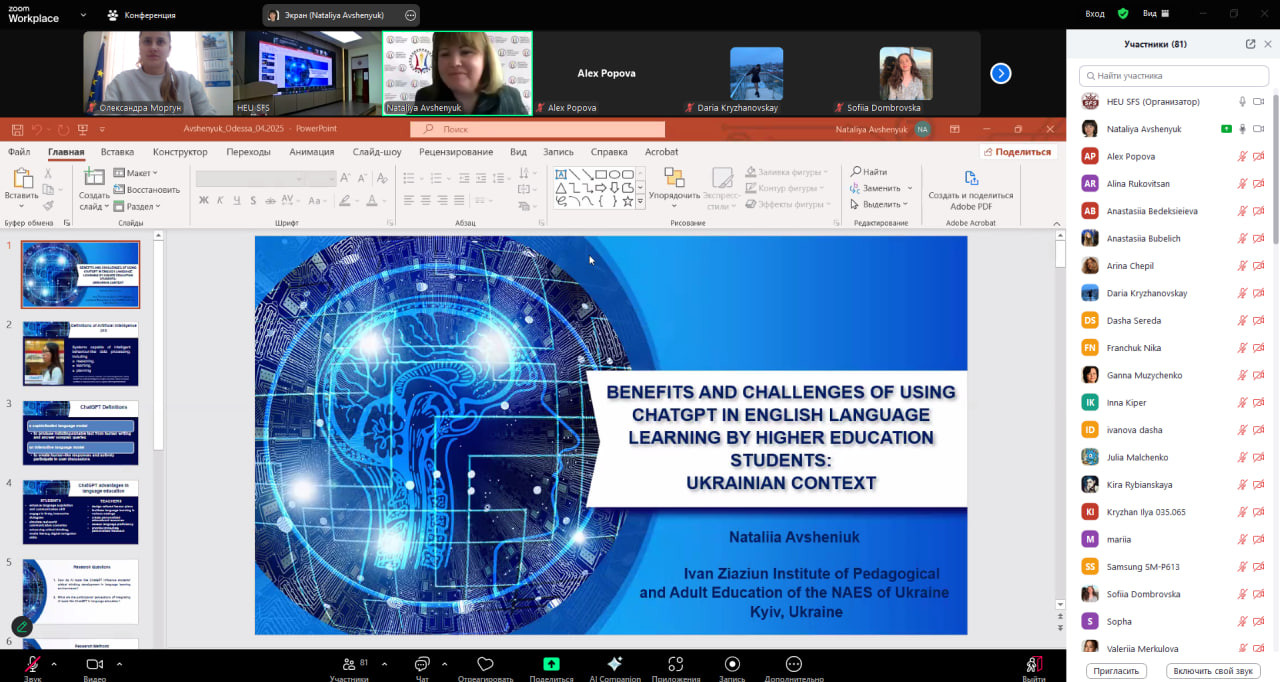Viewport: 1280px width, 682px height.
Task: Pop out the Participants panel
Action: [x=1250, y=44]
